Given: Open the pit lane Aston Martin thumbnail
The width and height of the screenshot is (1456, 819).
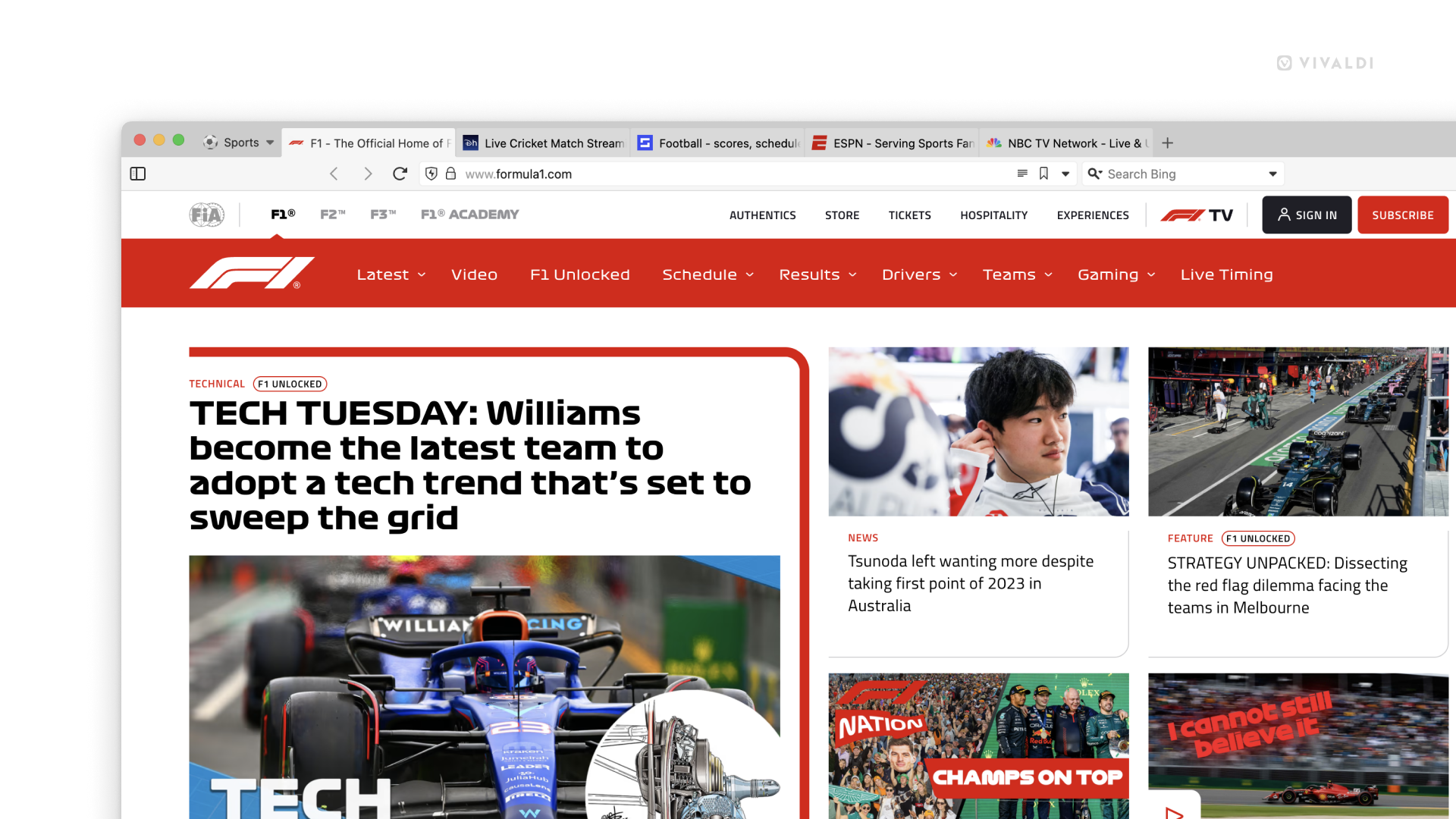Looking at the screenshot, I should click(1298, 431).
